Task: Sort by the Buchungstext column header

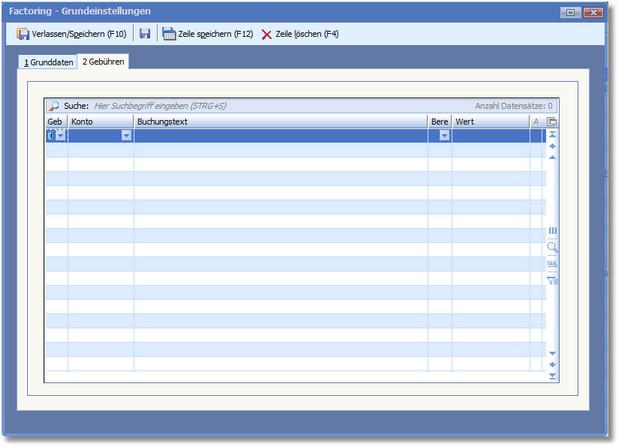Action: 280,122
